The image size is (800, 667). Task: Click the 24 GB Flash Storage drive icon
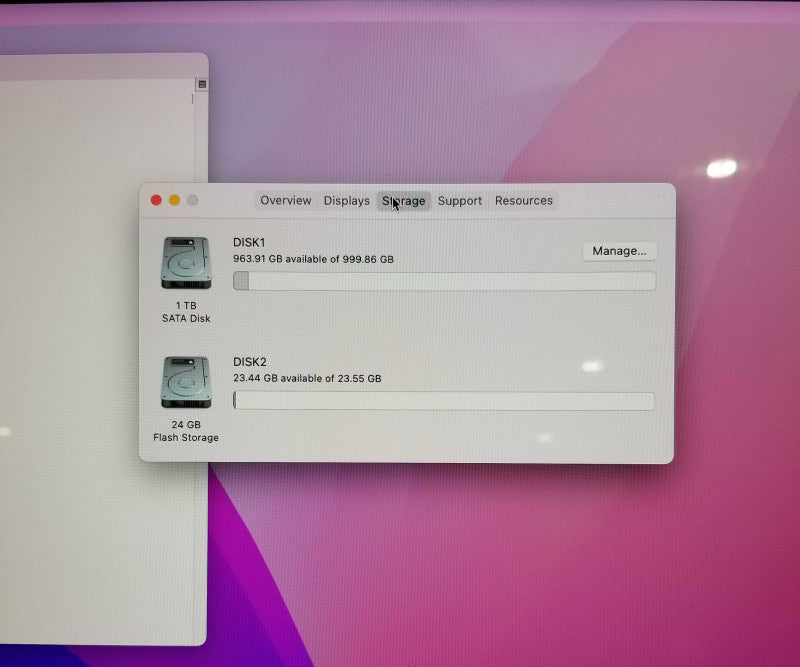point(186,382)
